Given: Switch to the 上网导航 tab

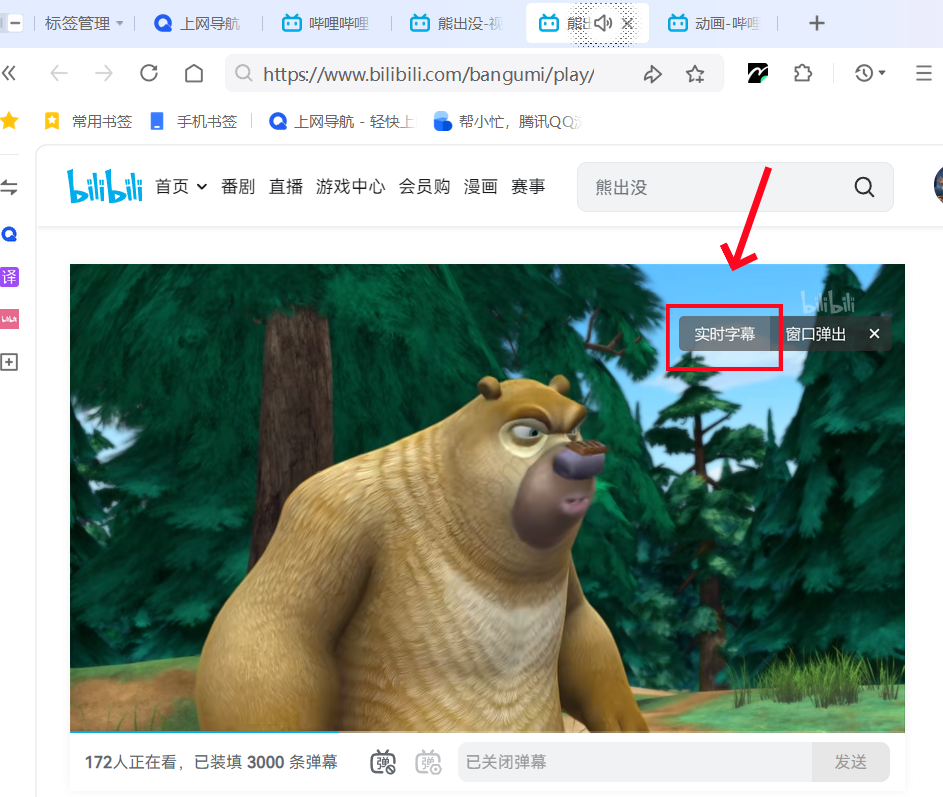Looking at the screenshot, I should [198, 23].
